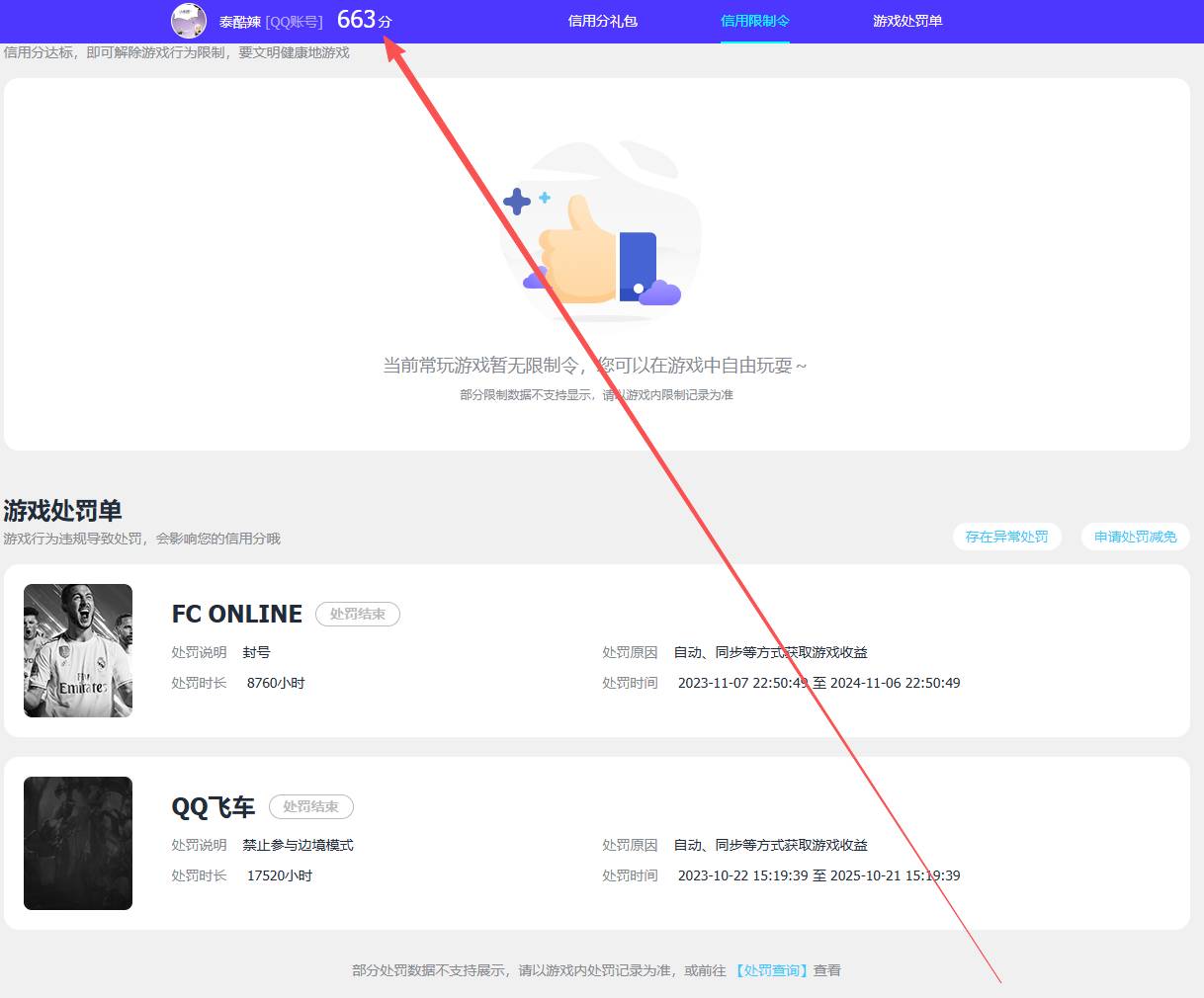1204x998 pixels.
Task: Click the QQ飞车 title
Action: (x=213, y=807)
